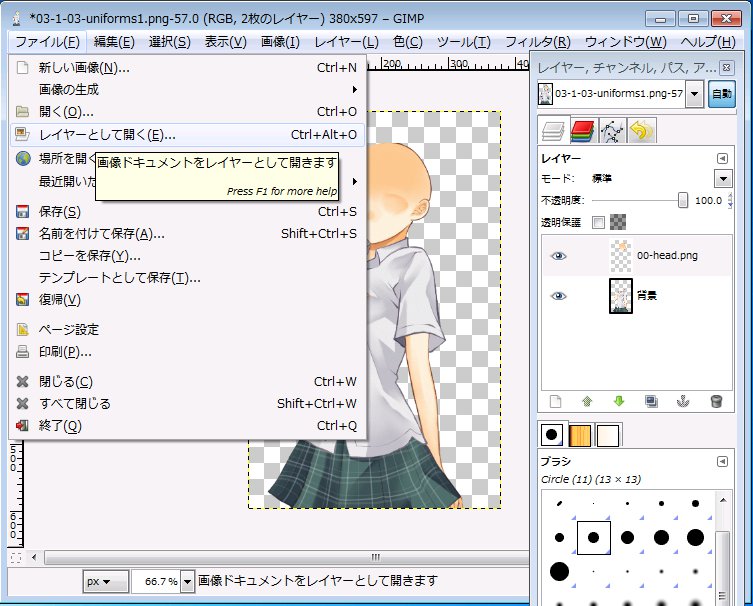Choose テンプレートとして保存 menu entry

pos(187,278)
